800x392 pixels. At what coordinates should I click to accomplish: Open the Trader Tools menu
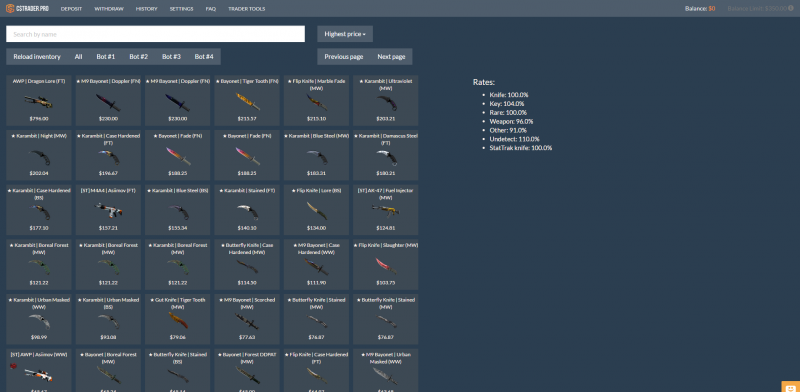(x=246, y=9)
